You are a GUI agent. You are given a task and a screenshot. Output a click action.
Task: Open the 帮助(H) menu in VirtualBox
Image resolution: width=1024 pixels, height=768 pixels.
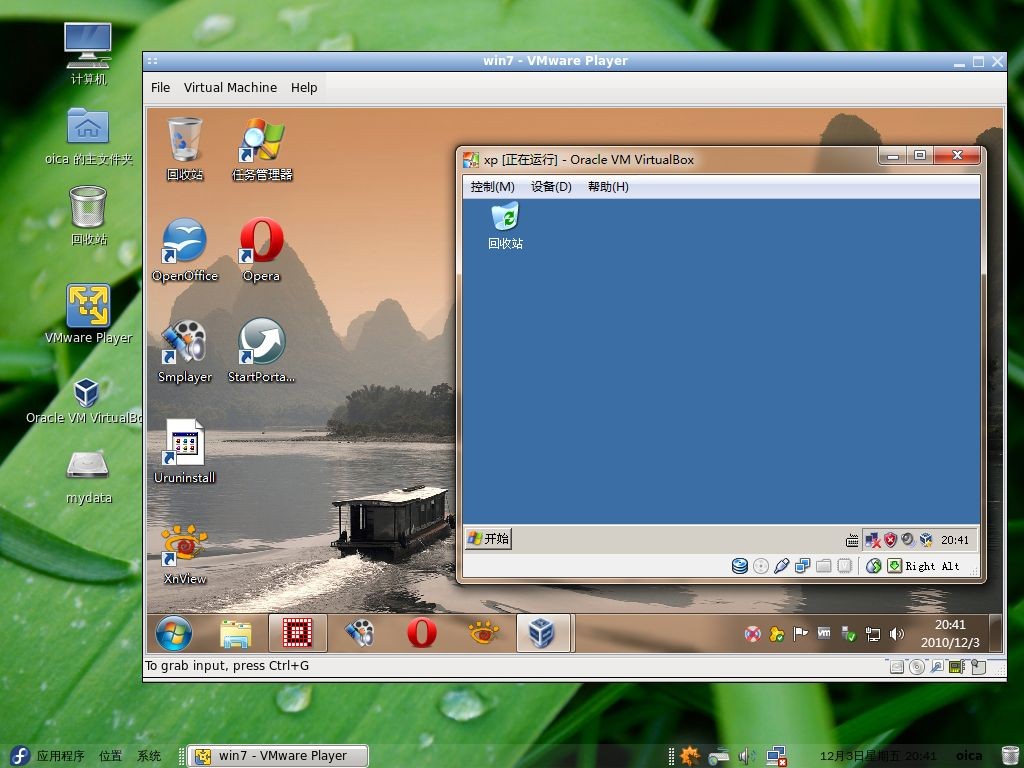tap(608, 187)
